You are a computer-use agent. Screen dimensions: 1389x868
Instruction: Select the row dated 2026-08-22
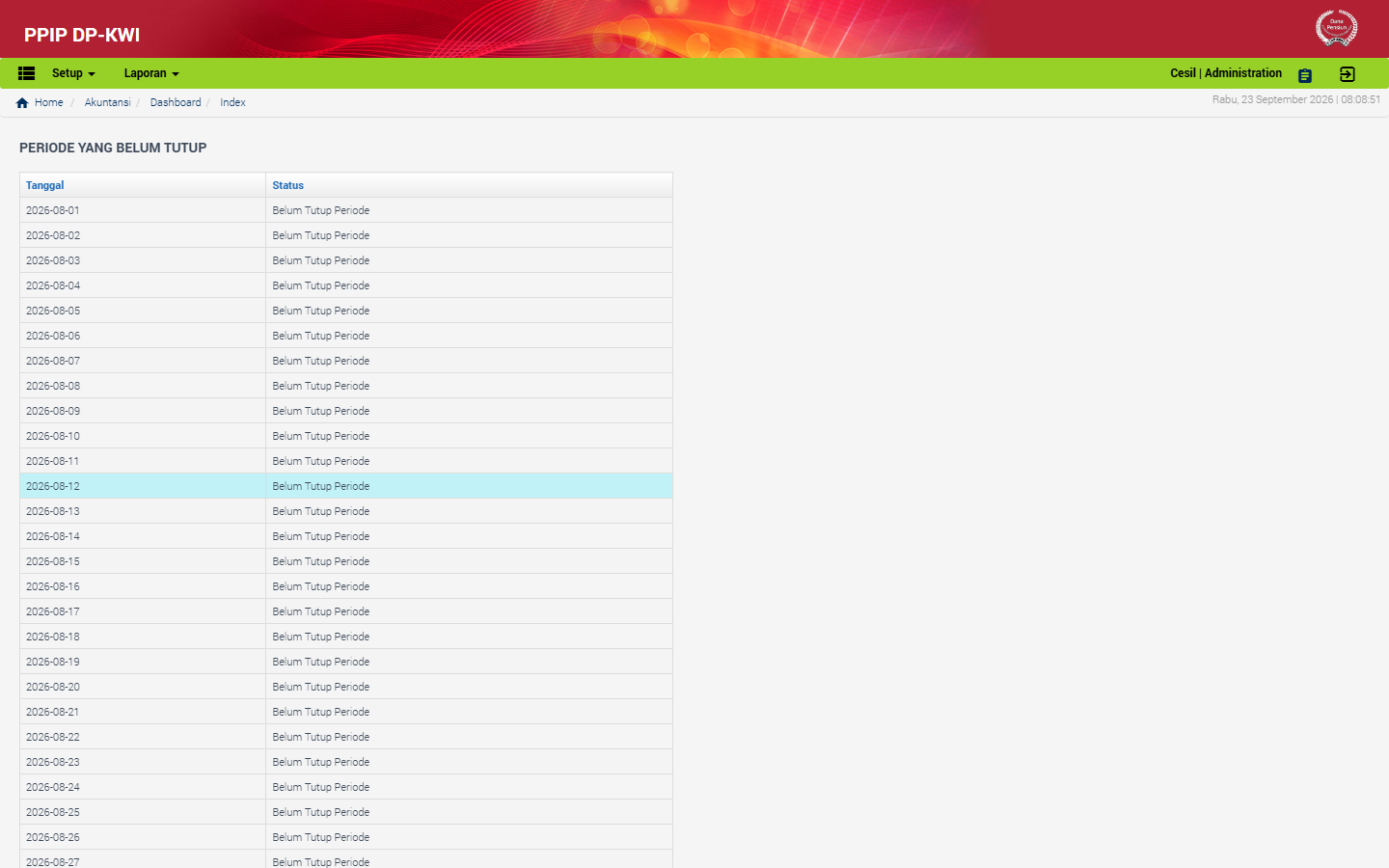pyautogui.click(x=346, y=737)
